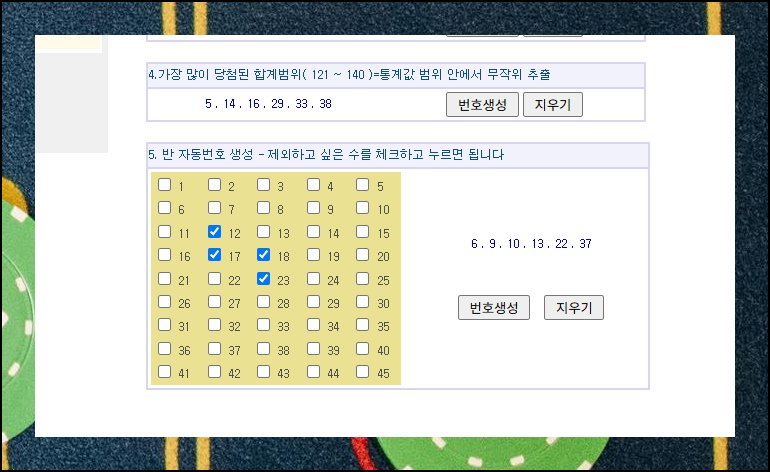
Task: Toggle the number 28 checkbox
Action: pyautogui.click(x=264, y=302)
